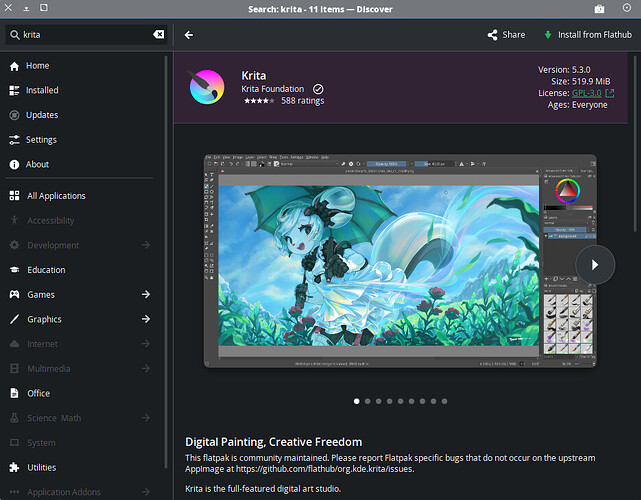Click the Version: 5.3.0 text
The width and height of the screenshot is (641, 500).
[564, 70]
